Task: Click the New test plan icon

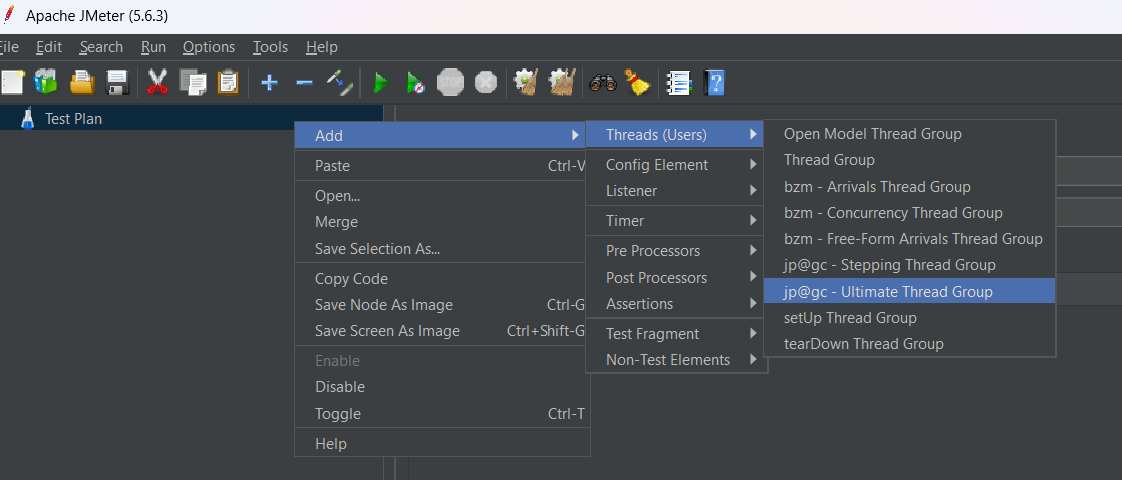Action: pyautogui.click(x=11, y=82)
